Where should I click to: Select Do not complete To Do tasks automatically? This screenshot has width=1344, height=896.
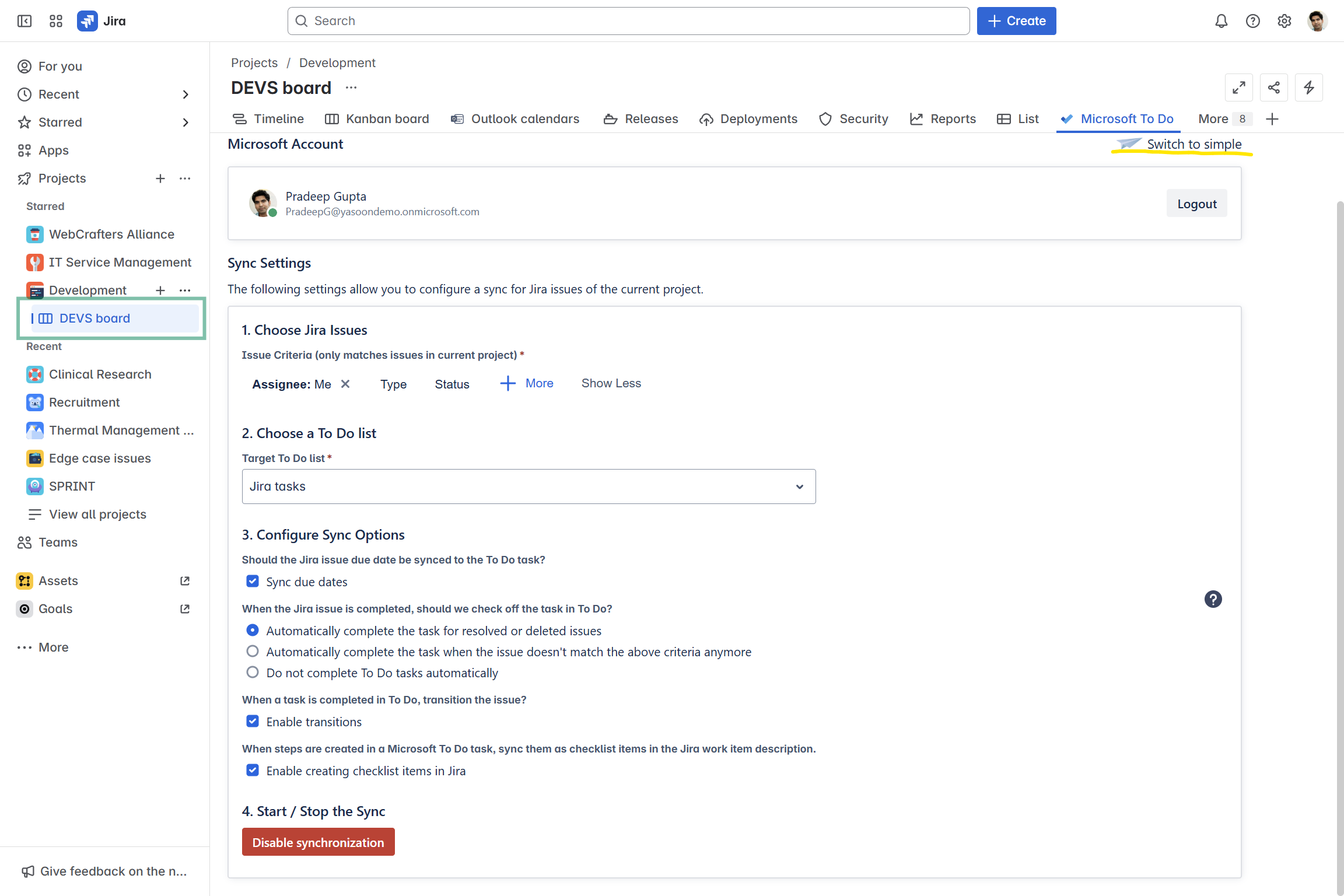(x=253, y=672)
